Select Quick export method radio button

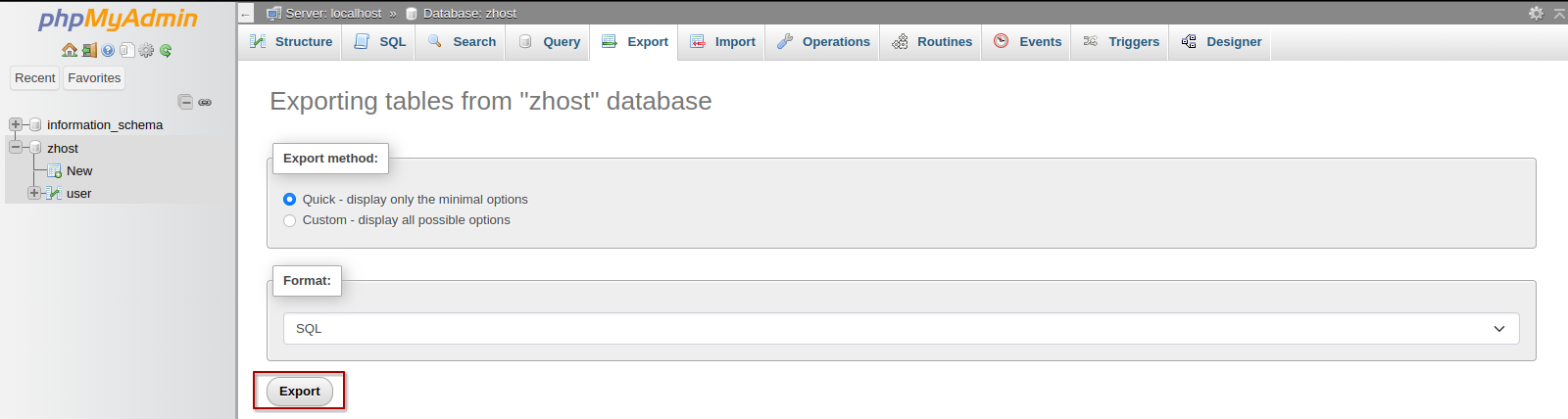click(289, 199)
